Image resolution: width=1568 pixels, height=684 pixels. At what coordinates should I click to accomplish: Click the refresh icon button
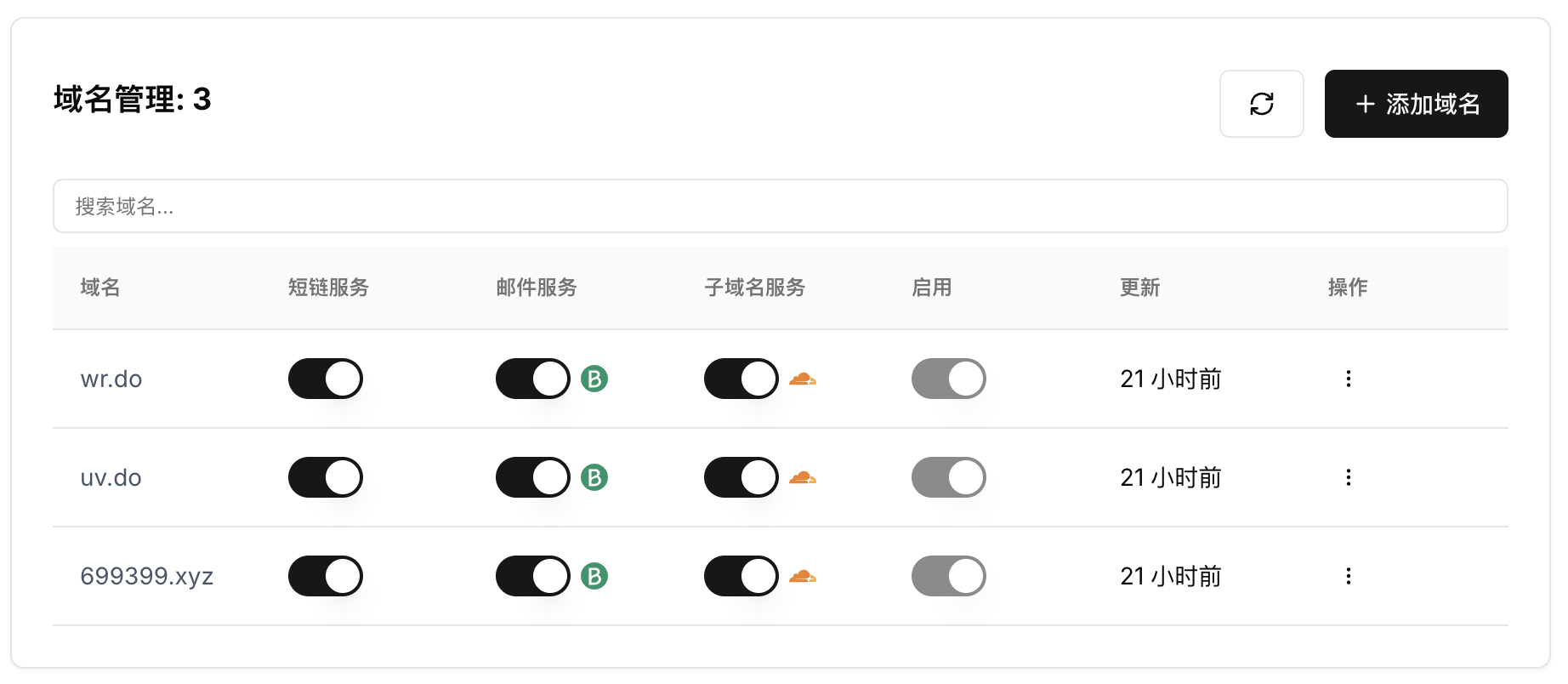tap(1261, 104)
